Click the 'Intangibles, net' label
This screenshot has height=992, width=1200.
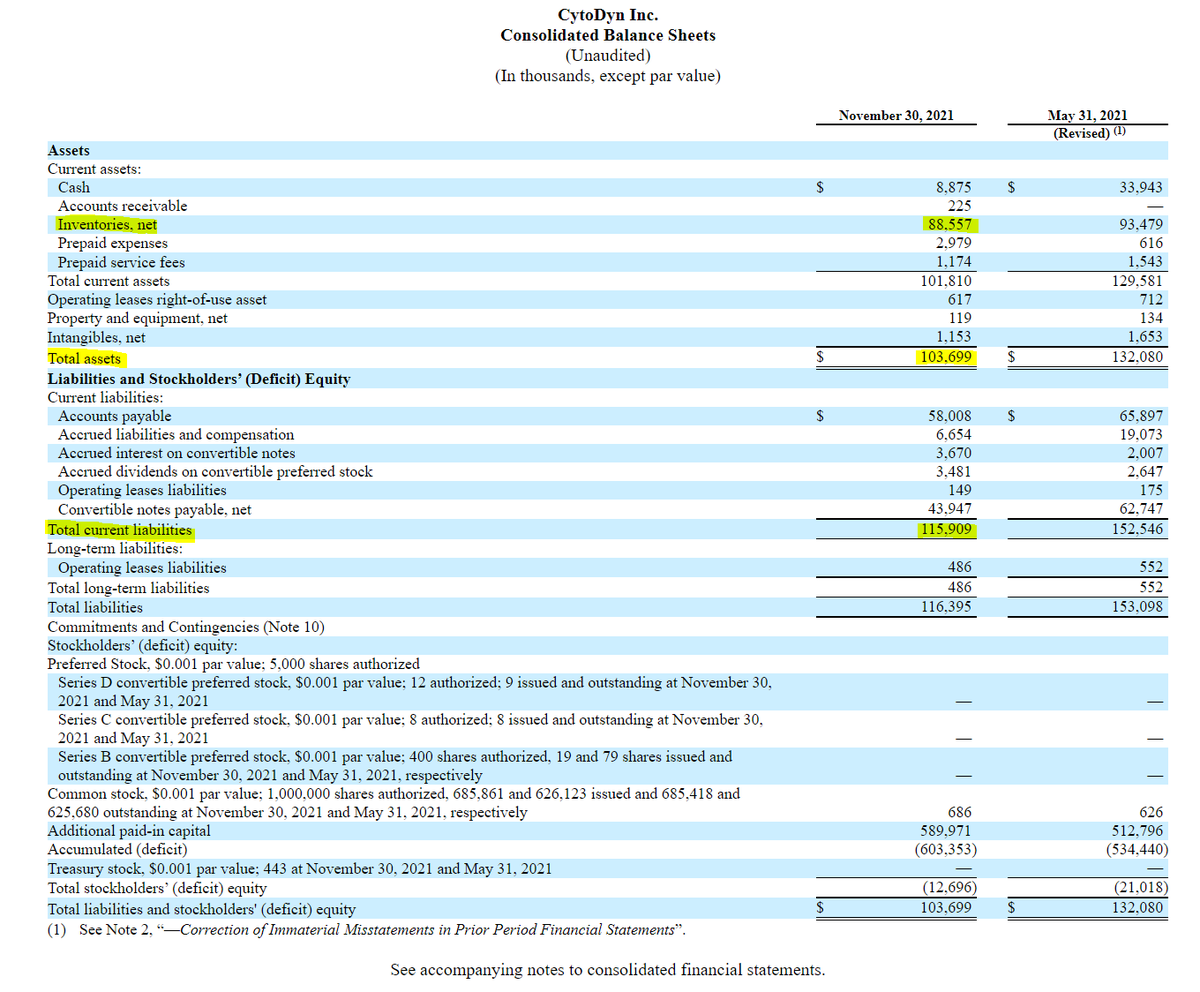click(x=97, y=338)
